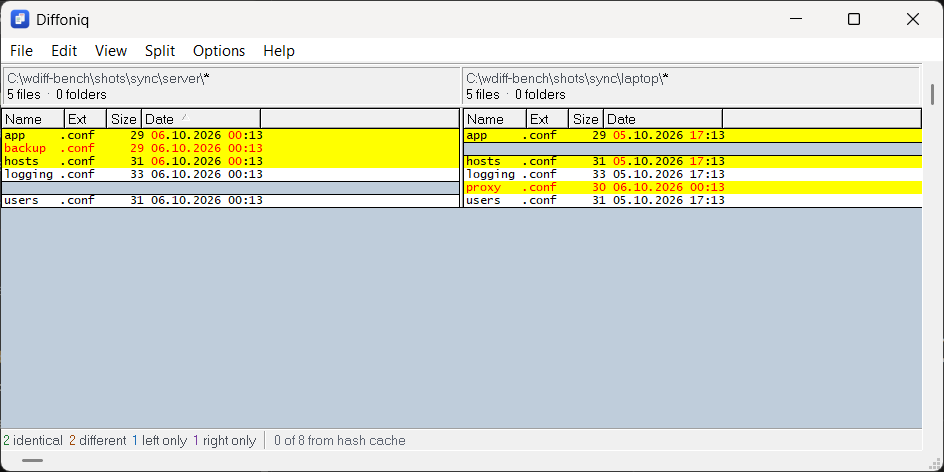The width and height of the screenshot is (944, 472).
Task: Click the horizontal scrollbar thumb at bottom
Action: tap(32, 461)
